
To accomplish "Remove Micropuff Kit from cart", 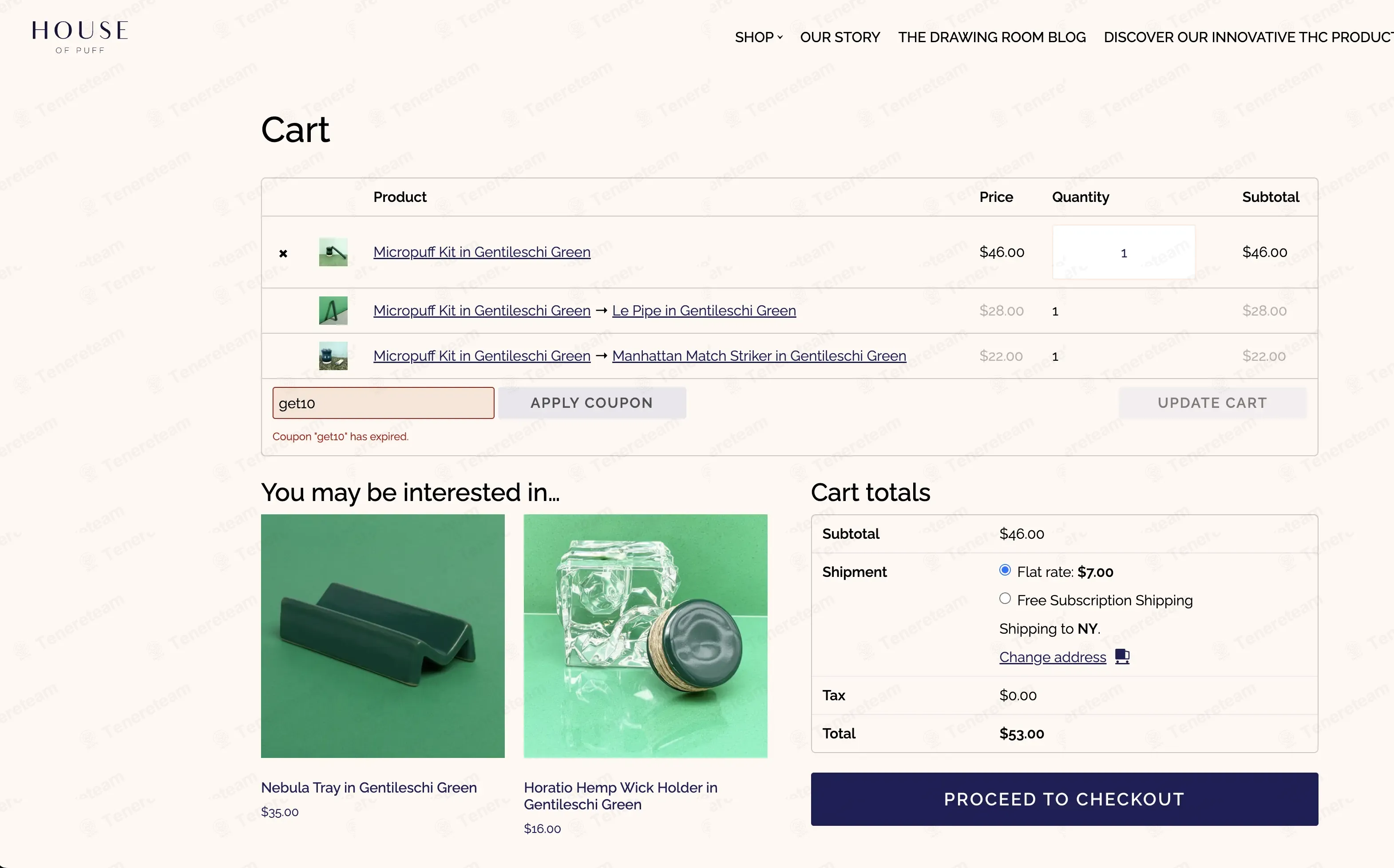I will point(283,253).
